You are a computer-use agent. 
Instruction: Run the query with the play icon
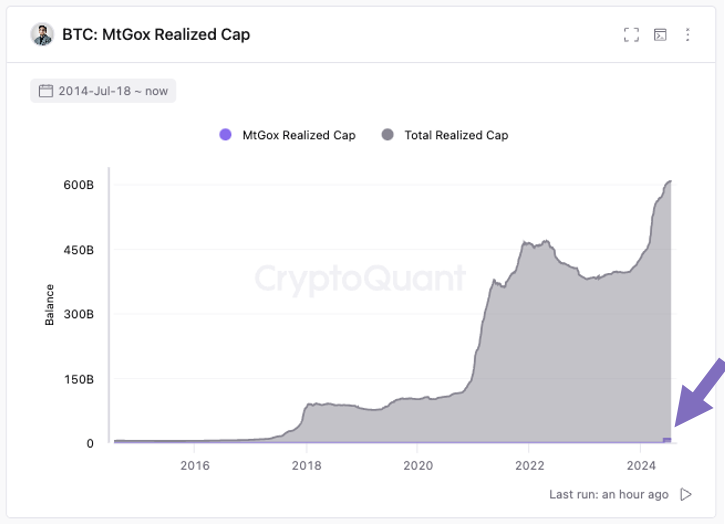[686, 494]
